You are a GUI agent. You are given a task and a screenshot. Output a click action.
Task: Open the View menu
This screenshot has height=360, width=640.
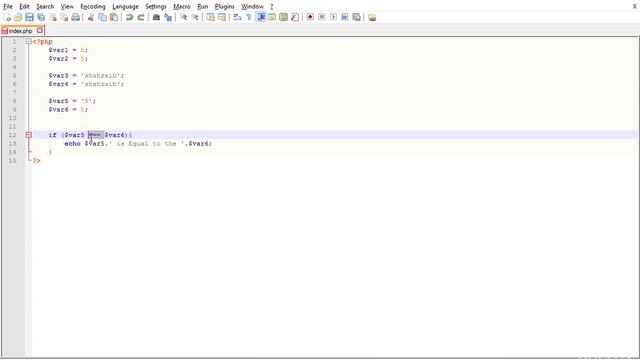[x=67, y=7]
